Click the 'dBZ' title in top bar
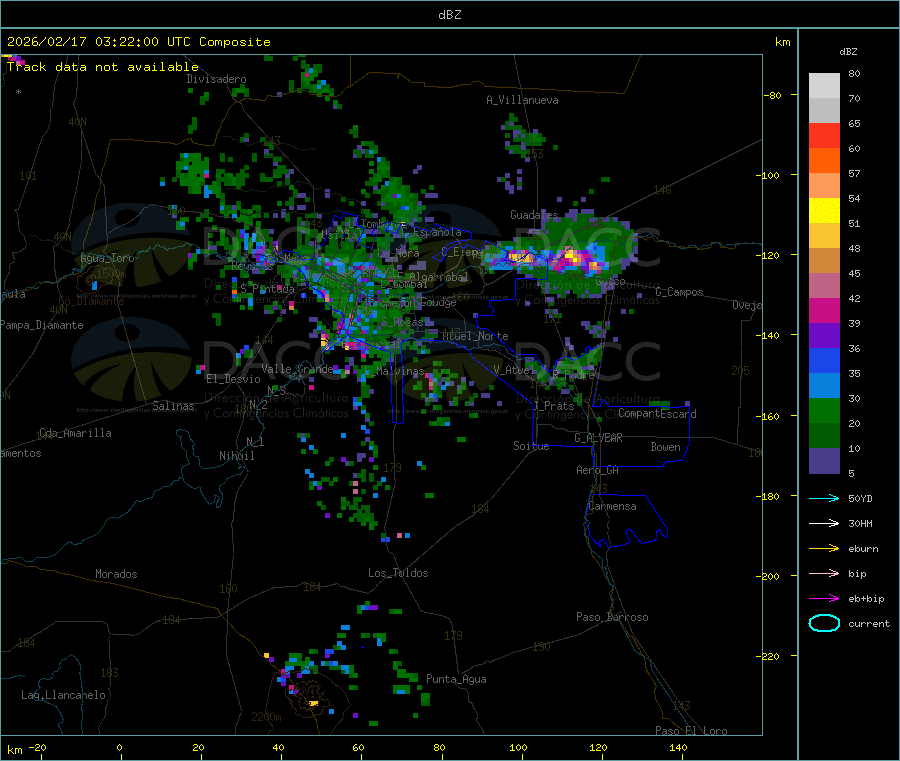 point(449,15)
